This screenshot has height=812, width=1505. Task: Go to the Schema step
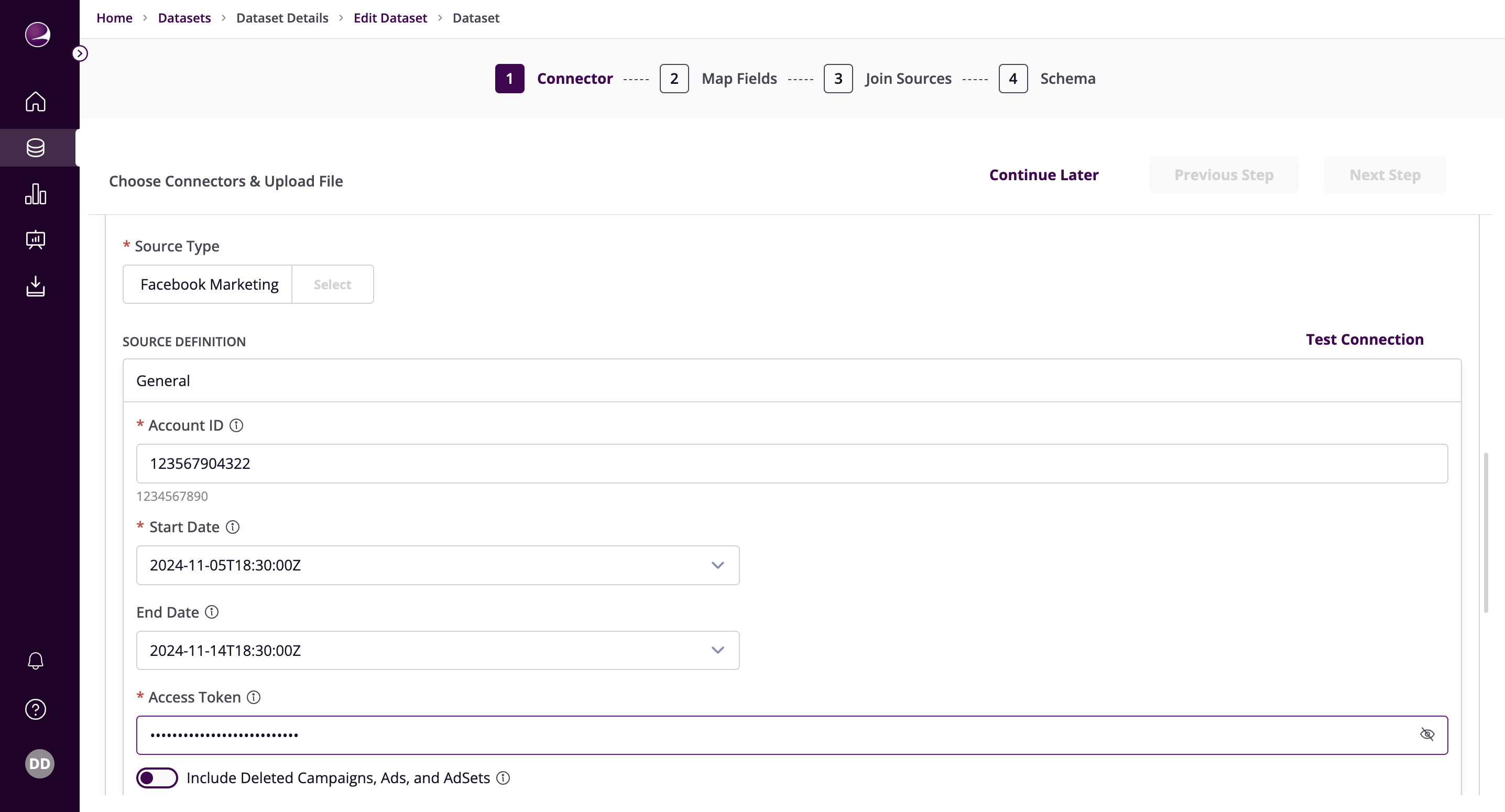(x=1067, y=78)
